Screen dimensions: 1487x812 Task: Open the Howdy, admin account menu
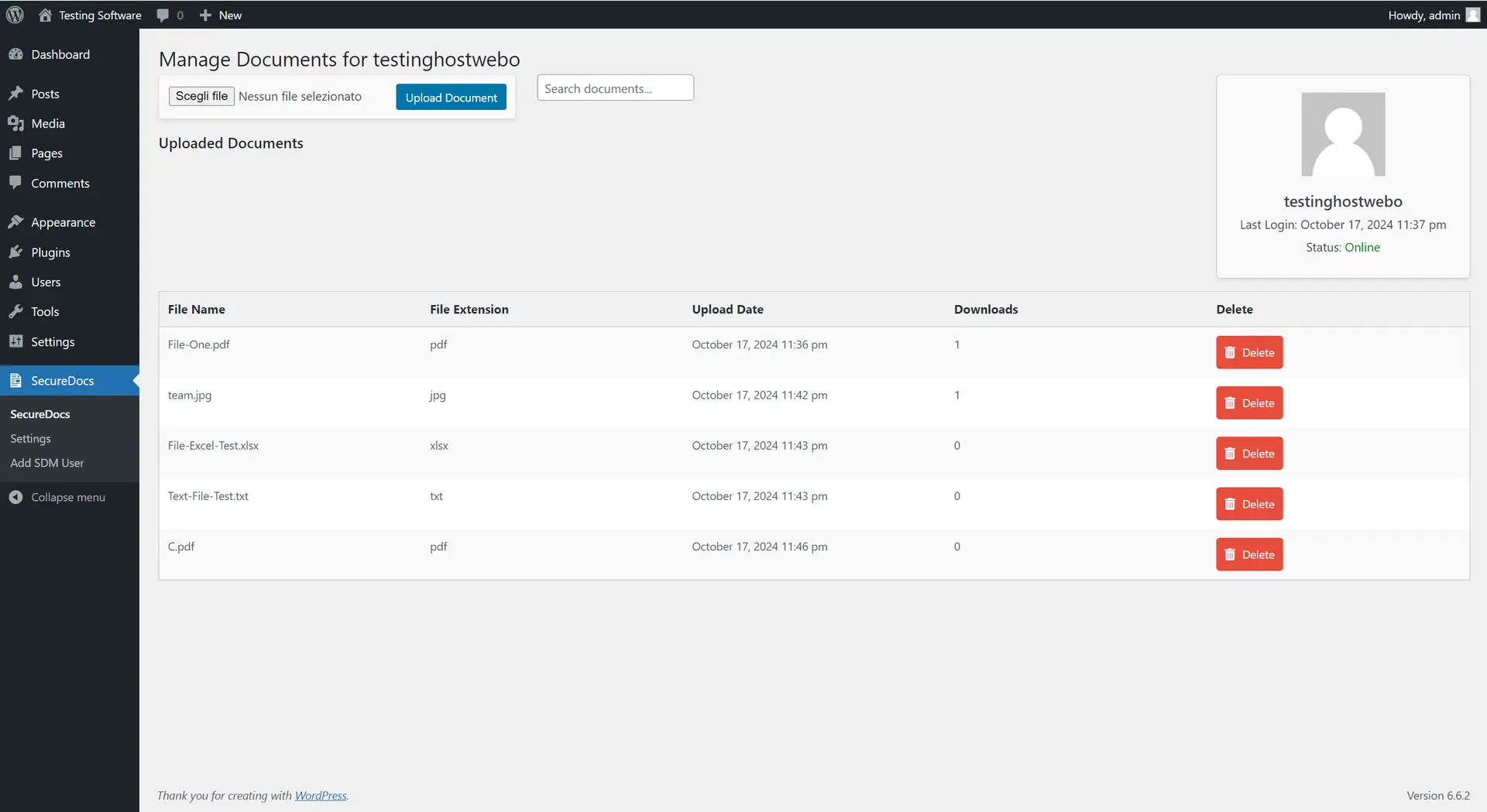coord(1423,15)
